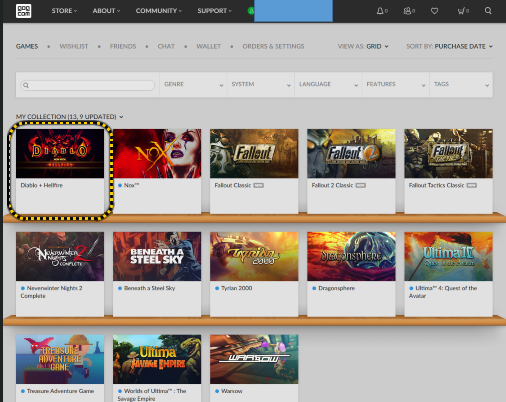Click the search magnifier icon in header
Viewport: 506px width, 402px height.
(x=488, y=11)
